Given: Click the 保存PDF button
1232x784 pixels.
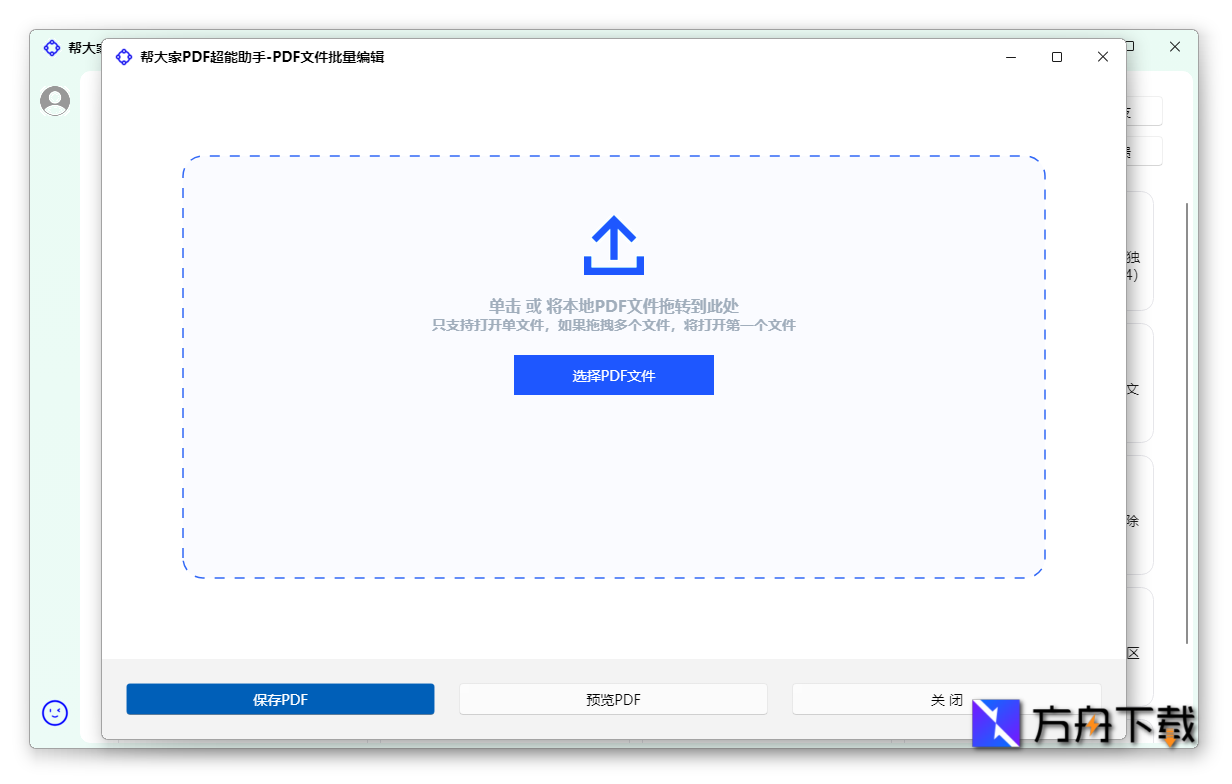Looking at the screenshot, I should click(280, 699).
